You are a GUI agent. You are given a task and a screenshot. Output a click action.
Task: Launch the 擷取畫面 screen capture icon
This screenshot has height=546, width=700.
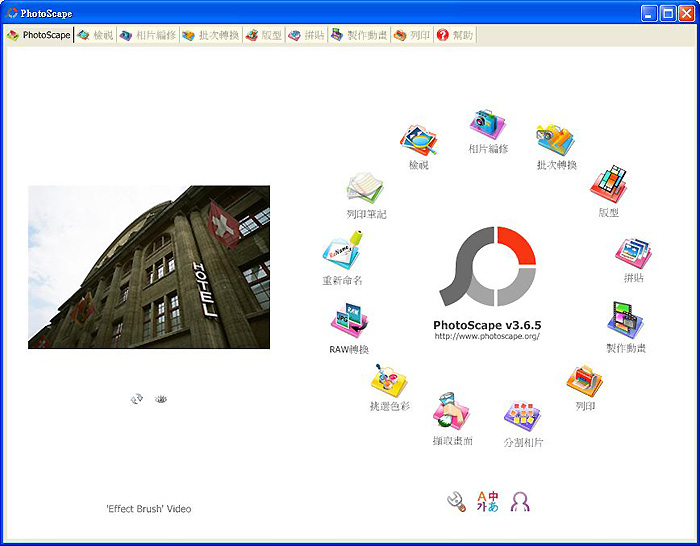[451, 412]
